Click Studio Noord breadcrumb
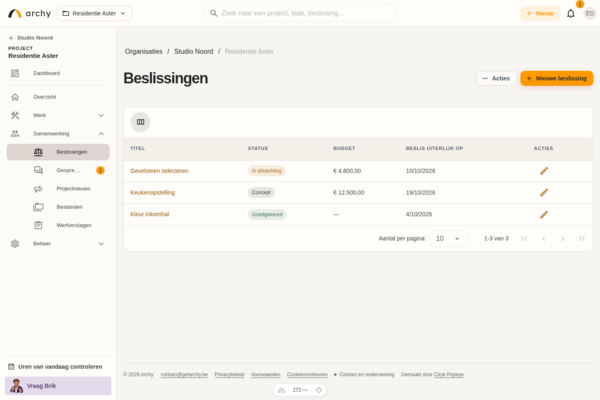This screenshot has height=400, width=600. [x=194, y=51]
